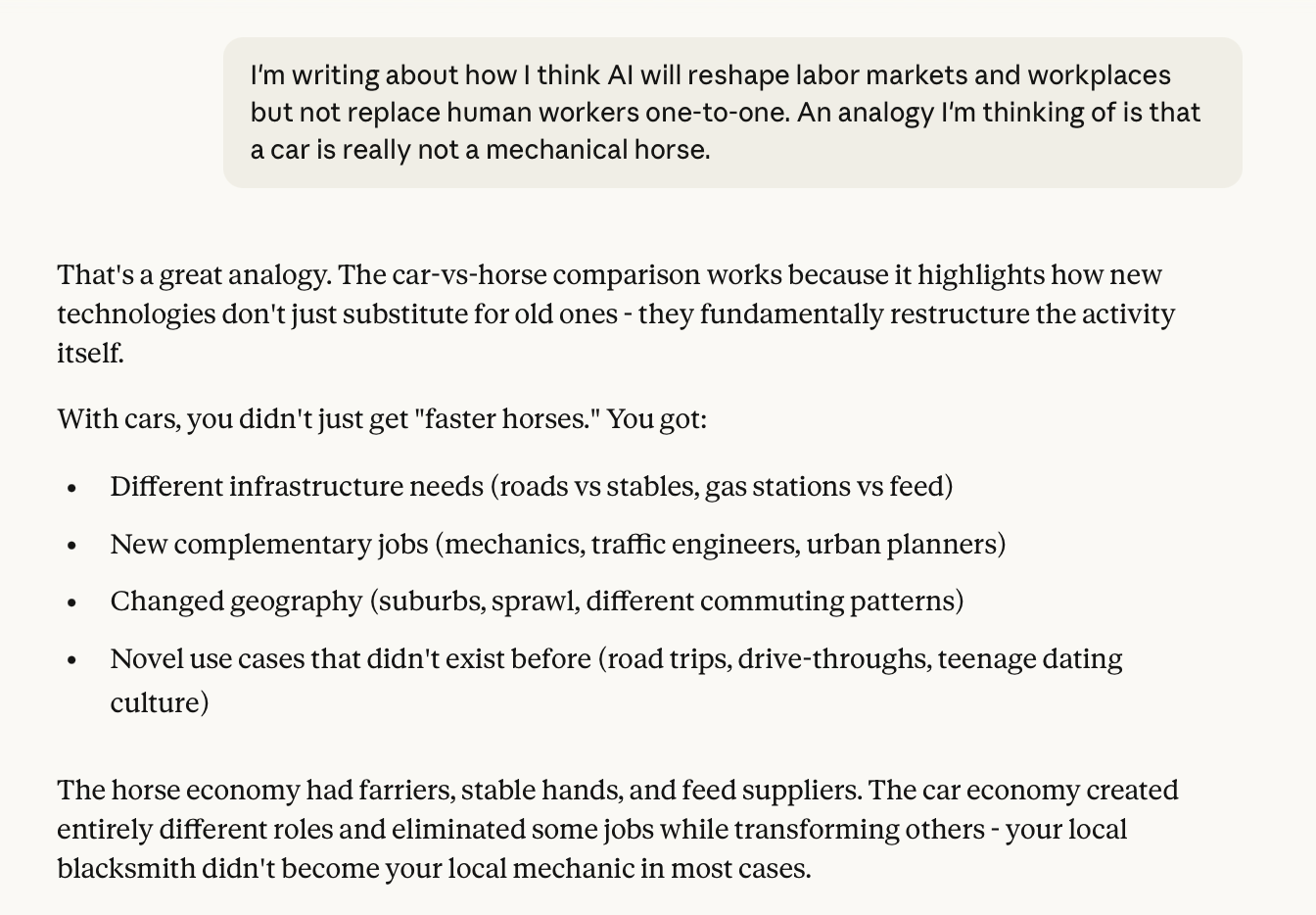Select the "Changed geography" bullet item

[x=537, y=601]
